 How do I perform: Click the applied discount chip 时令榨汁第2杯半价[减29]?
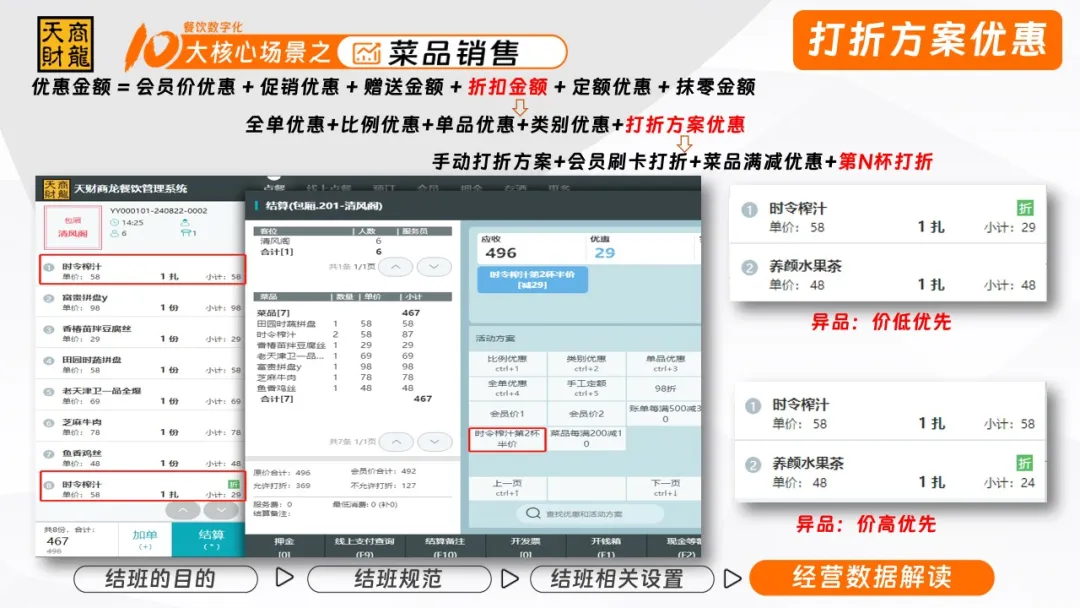coord(532,279)
